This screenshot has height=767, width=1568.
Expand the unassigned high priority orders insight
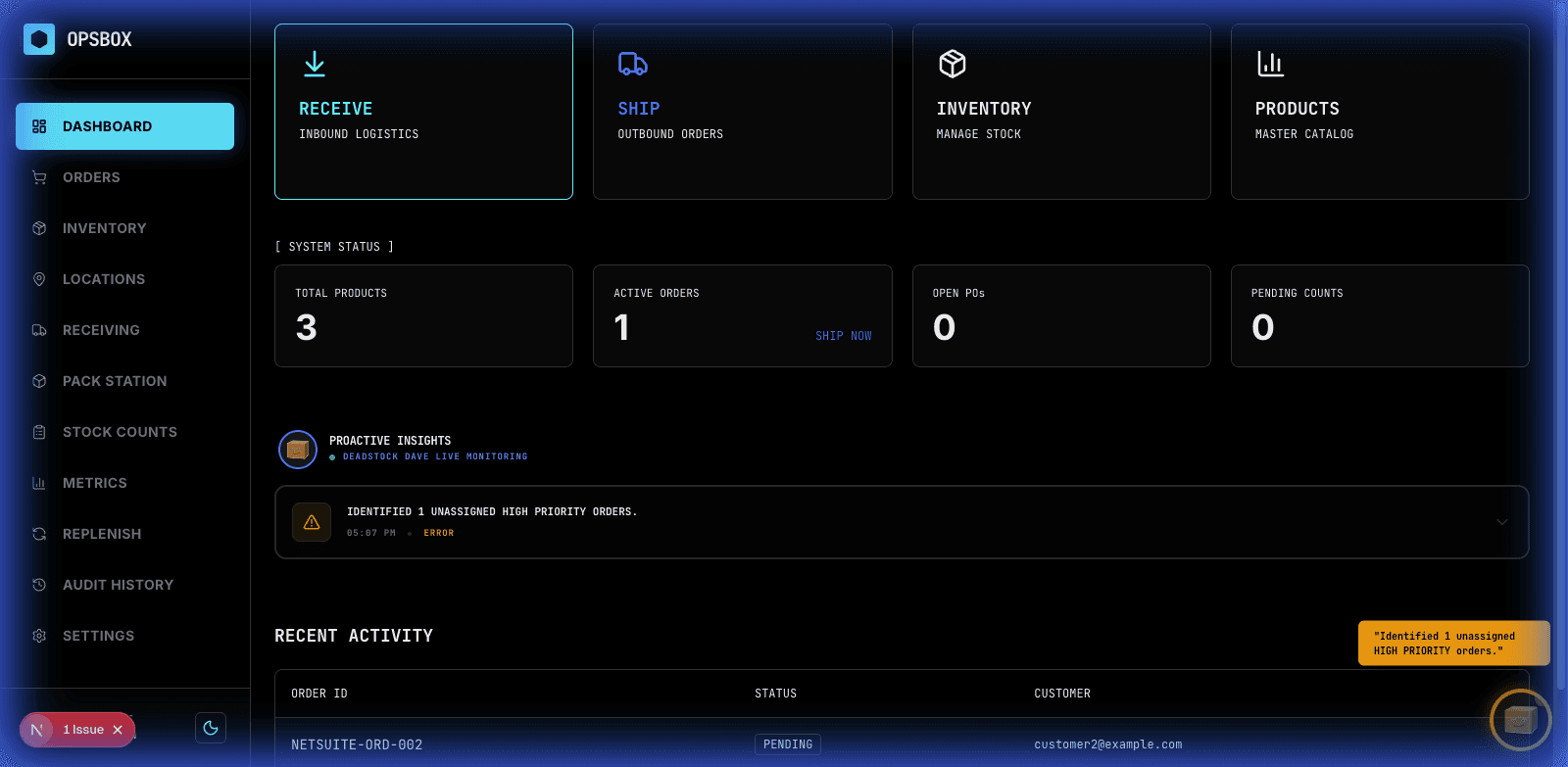point(1501,522)
